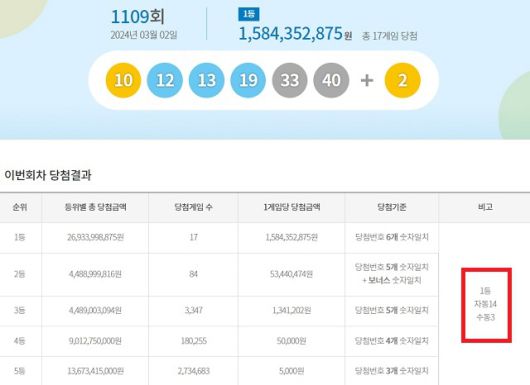Image resolution: width=530 pixels, height=385 pixels.
Task: Click the blue ball number 13
Action: 207,80
